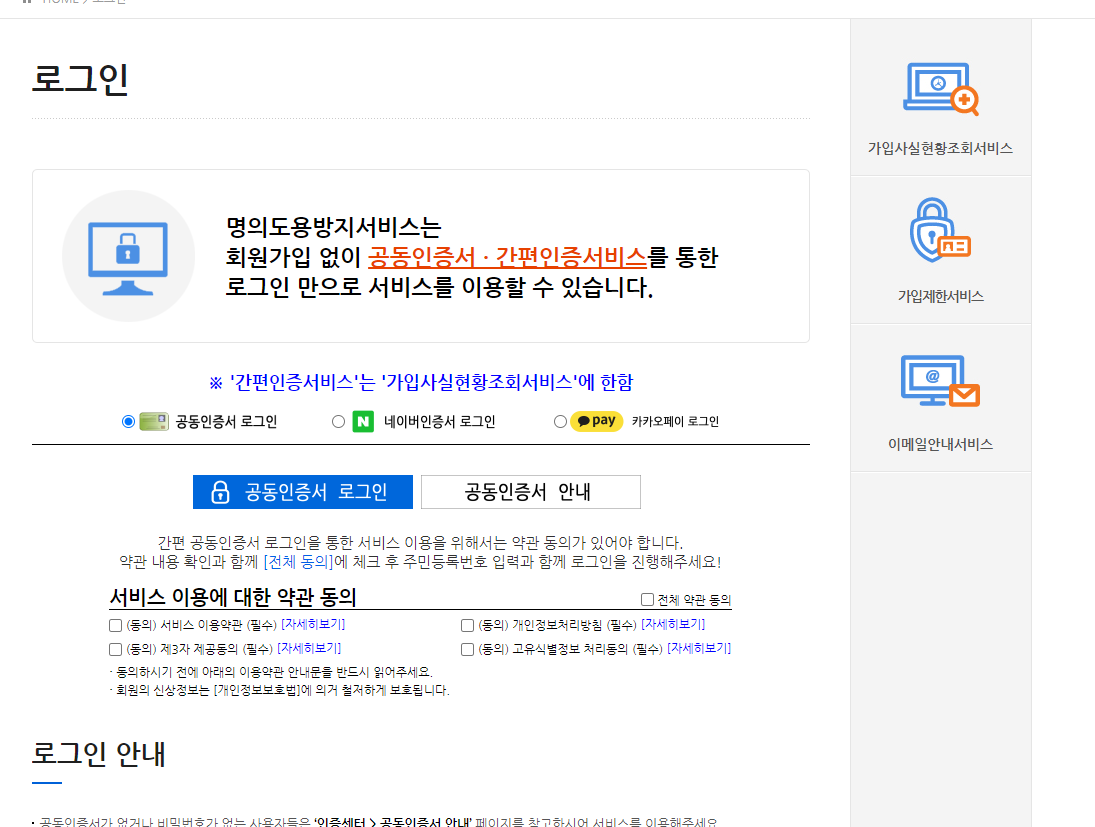The image size is (1095, 827).
Task: Click the 가입사실현황조회서비스 sidebar label
Action: tap(940, 148)
